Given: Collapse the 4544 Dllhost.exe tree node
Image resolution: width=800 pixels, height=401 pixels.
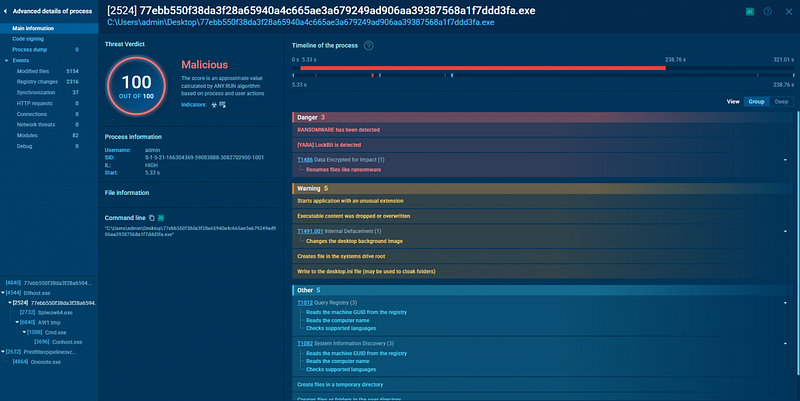Looking at the screenshot, I should (3, 293).
